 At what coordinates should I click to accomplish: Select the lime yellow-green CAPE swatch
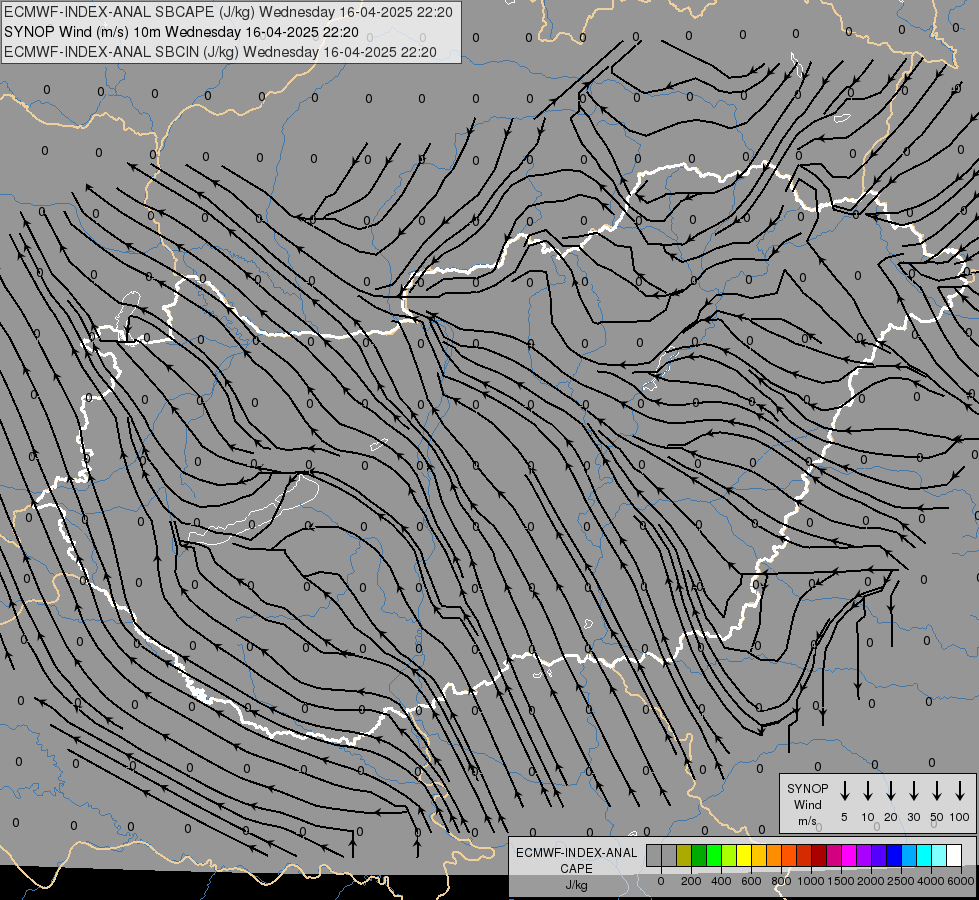pyautogui.click(x=729, y=856)
